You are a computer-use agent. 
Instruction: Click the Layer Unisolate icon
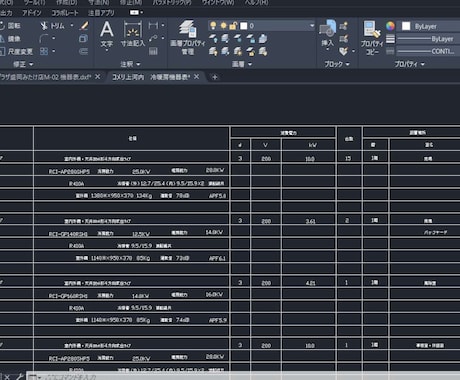pyautogui.click(x=225, y=51)
